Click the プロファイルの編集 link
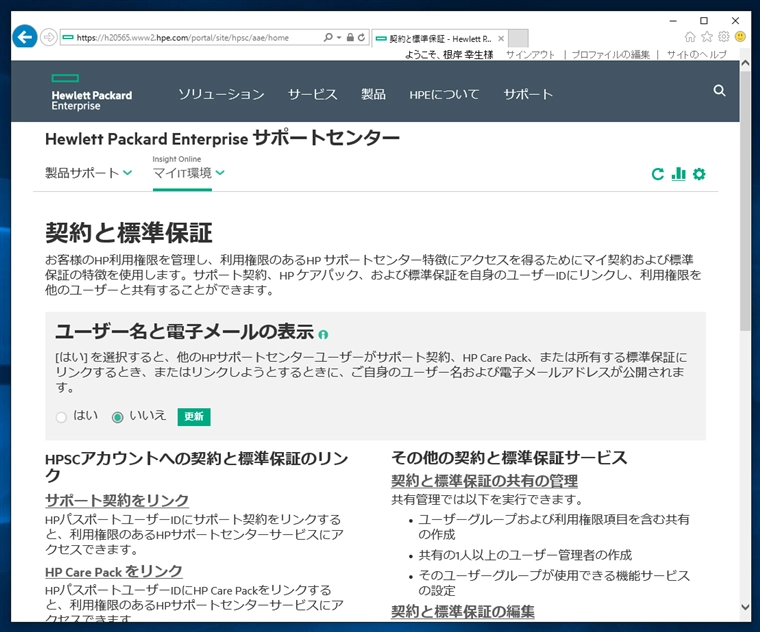The width and height of the screenshot is (760, 632). pyautogui.click(x=611, y=54)
